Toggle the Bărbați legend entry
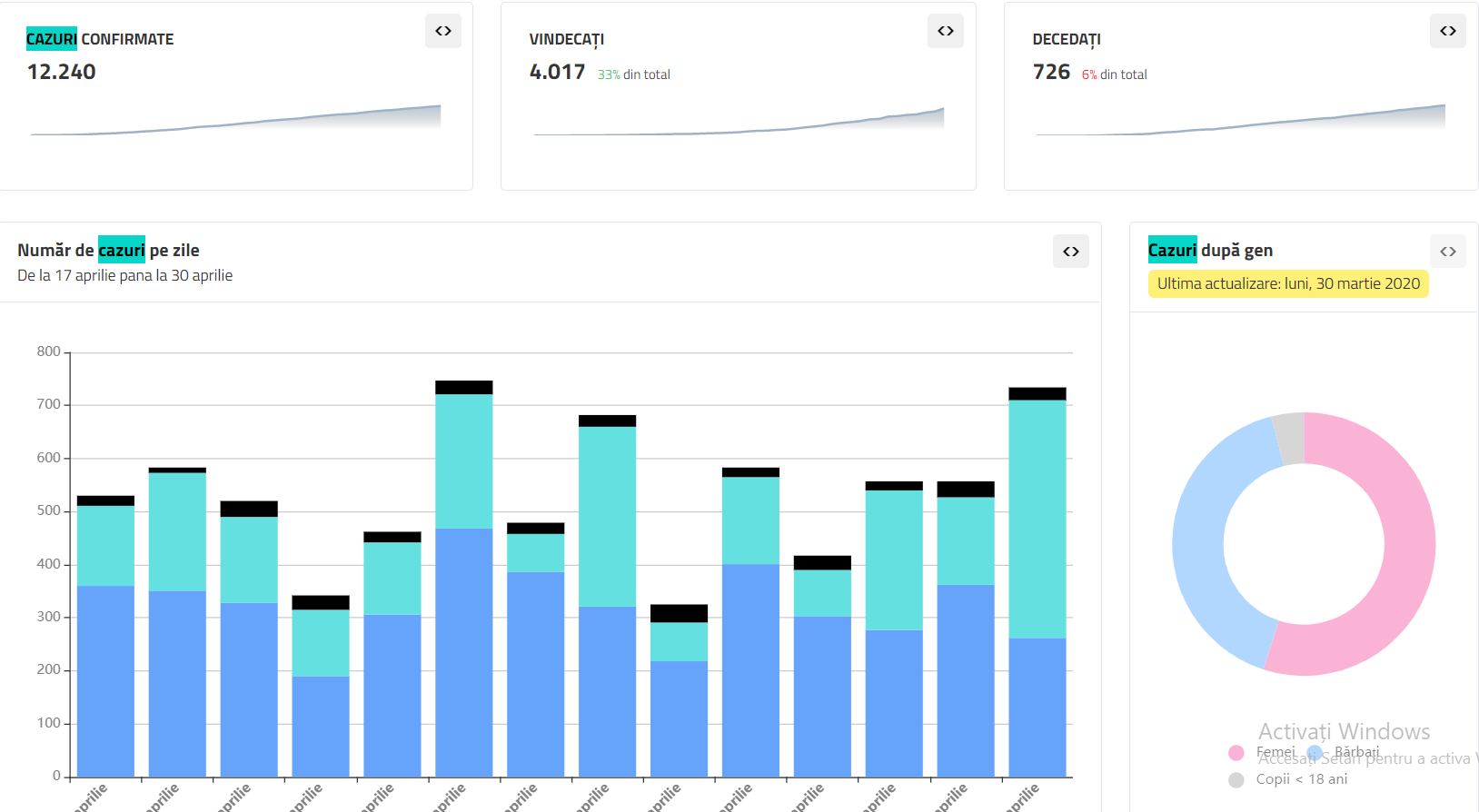1479x812 pixels. tap(1345, 752)
